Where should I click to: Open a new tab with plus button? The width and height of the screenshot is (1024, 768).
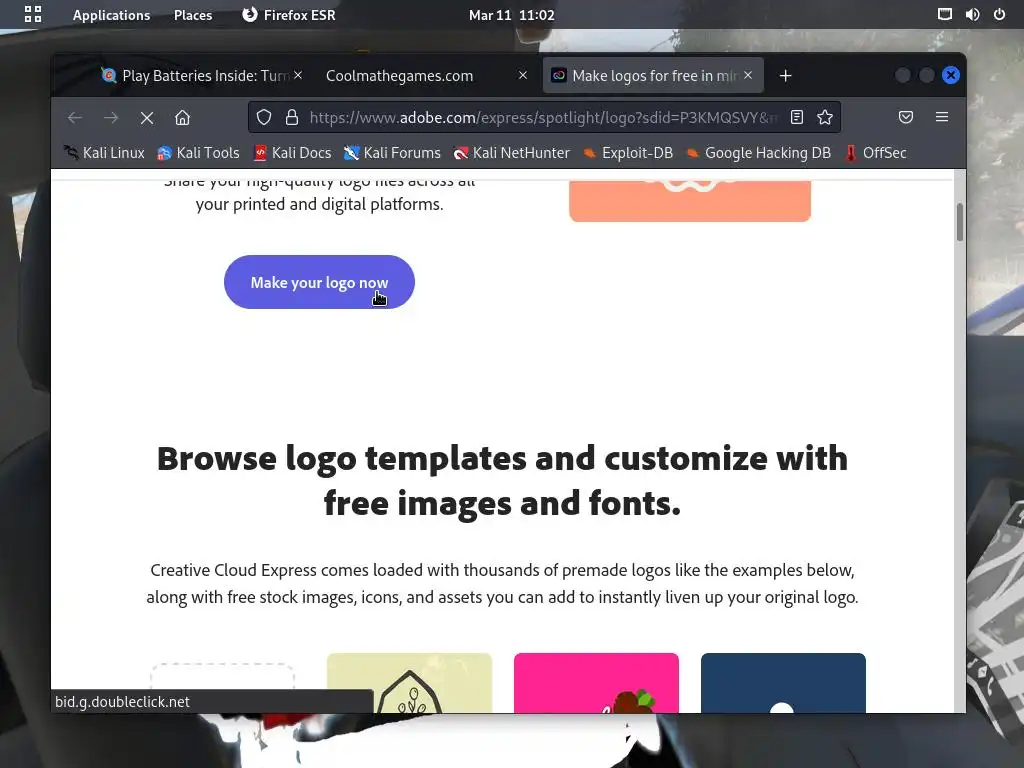786,76
